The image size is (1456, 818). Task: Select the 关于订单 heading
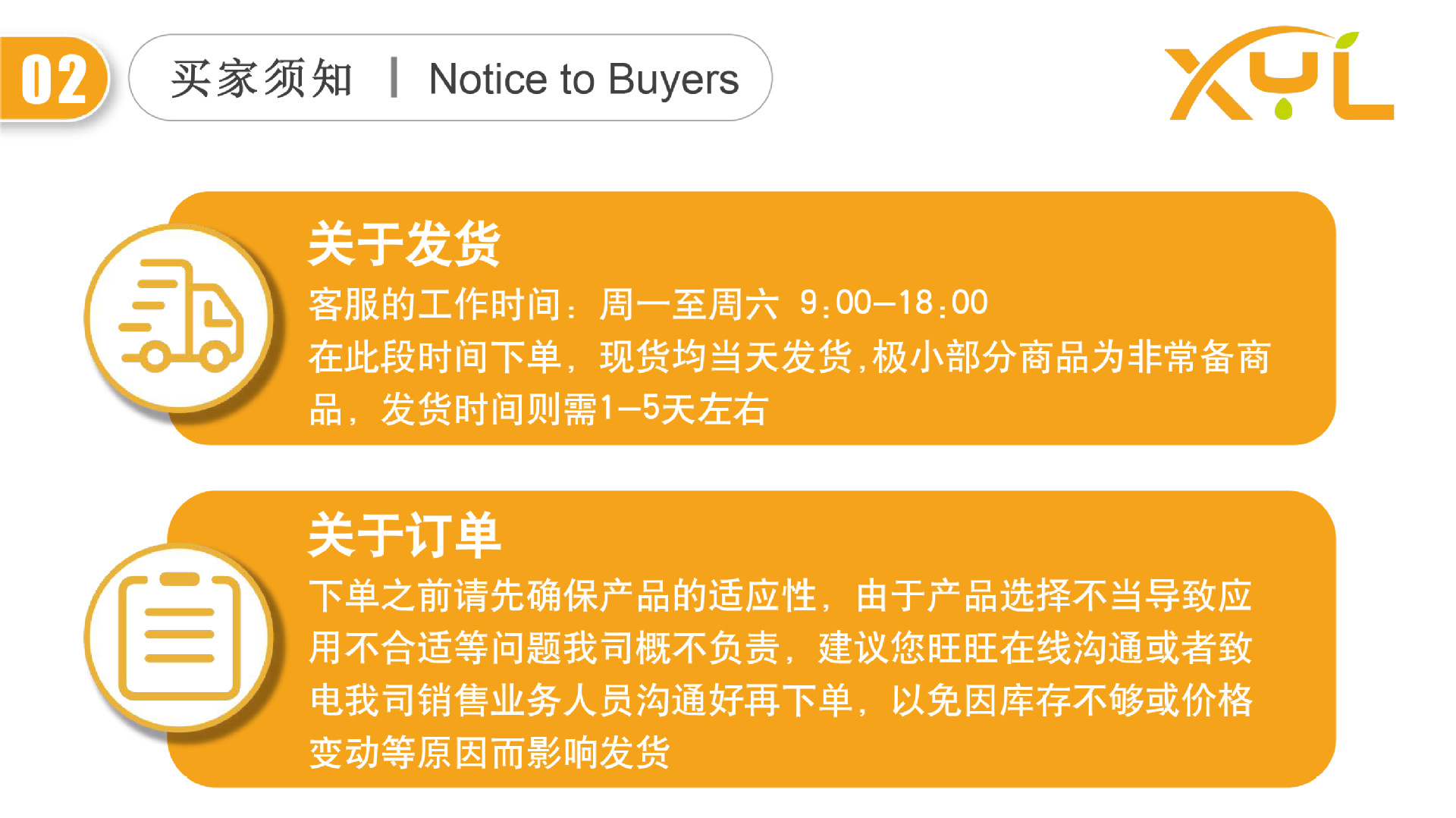tap(404, 535)
